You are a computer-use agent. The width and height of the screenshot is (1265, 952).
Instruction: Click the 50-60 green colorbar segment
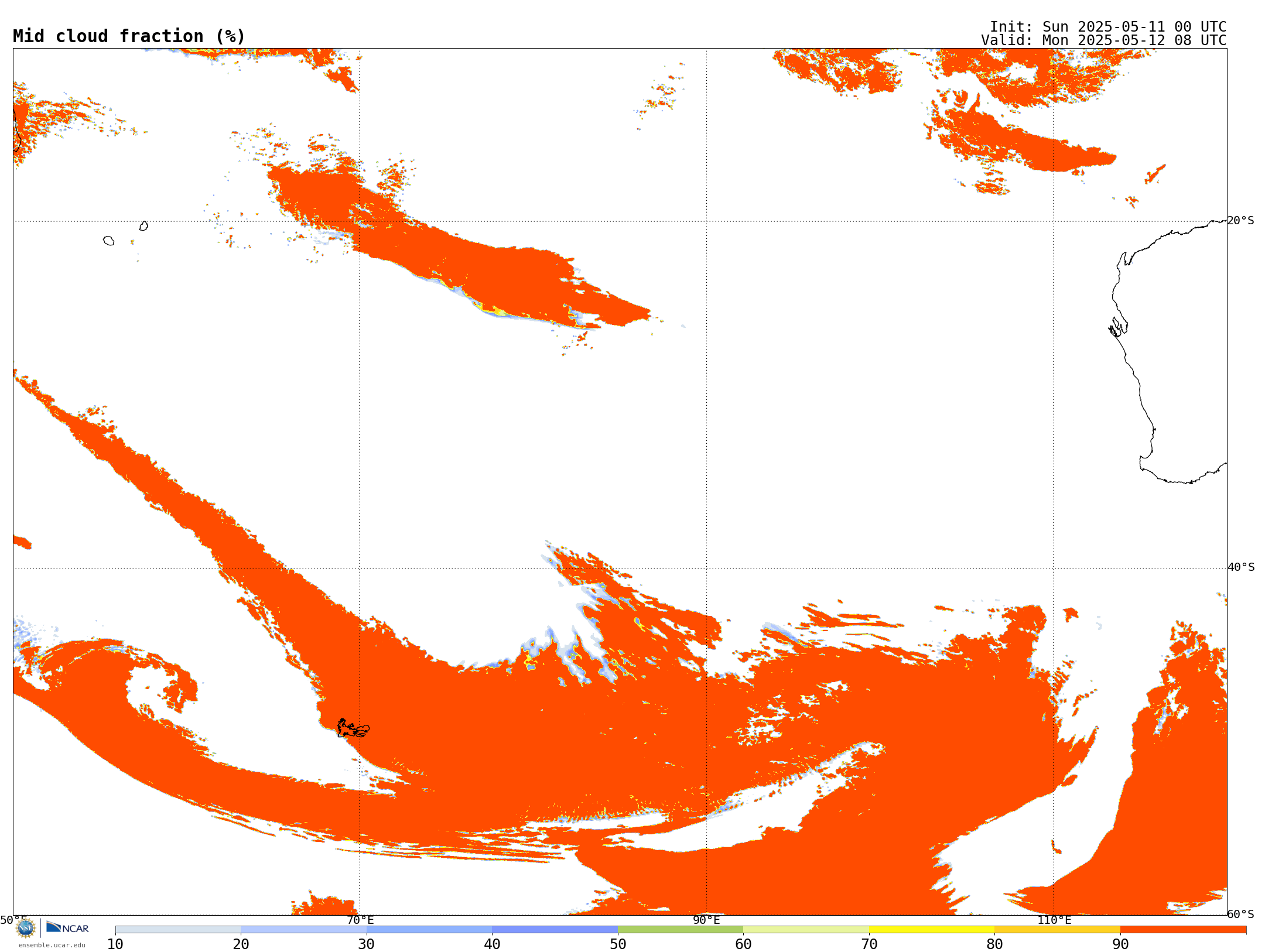(681, 930)
